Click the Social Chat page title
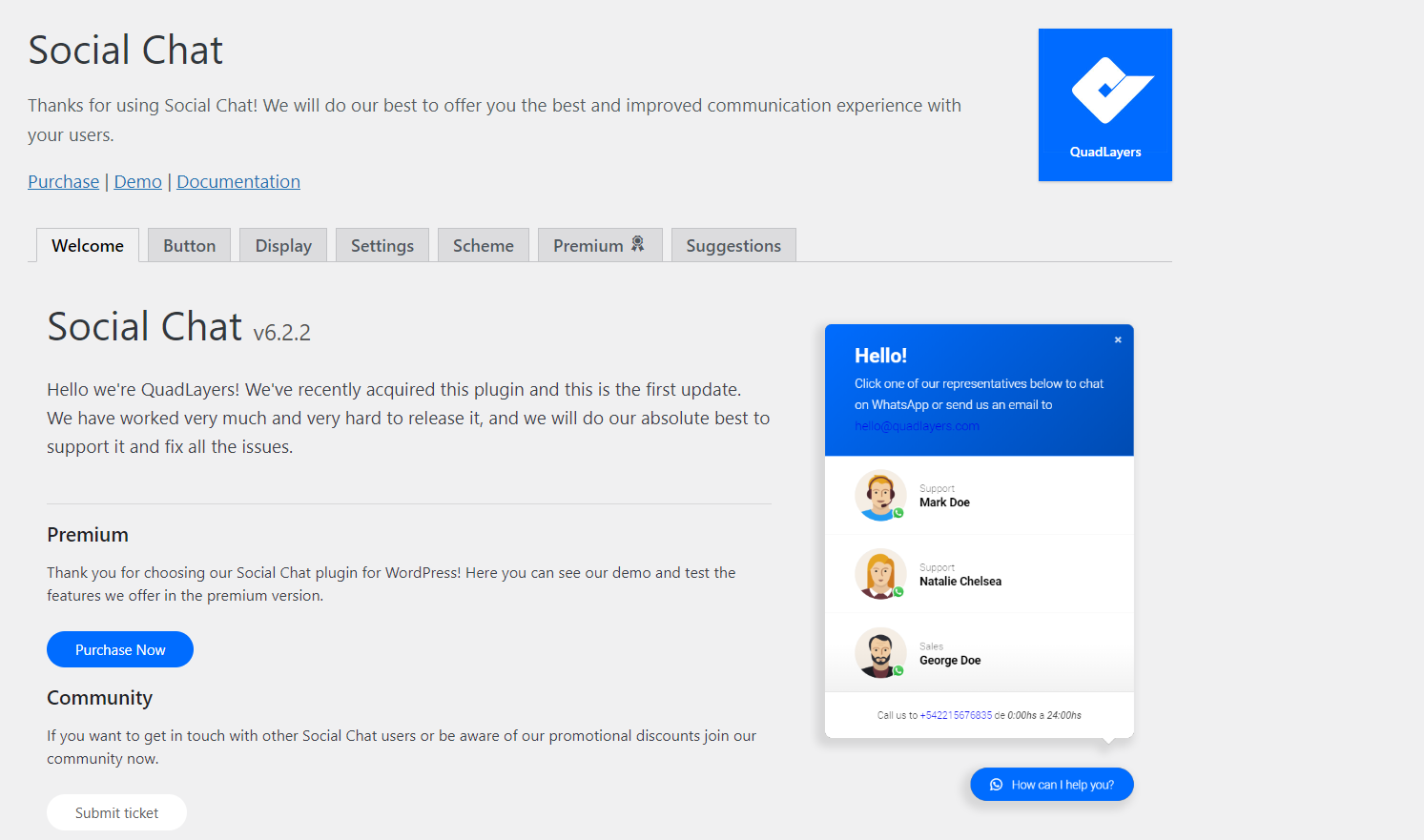 pyautogui.click(x=125, y=51)
